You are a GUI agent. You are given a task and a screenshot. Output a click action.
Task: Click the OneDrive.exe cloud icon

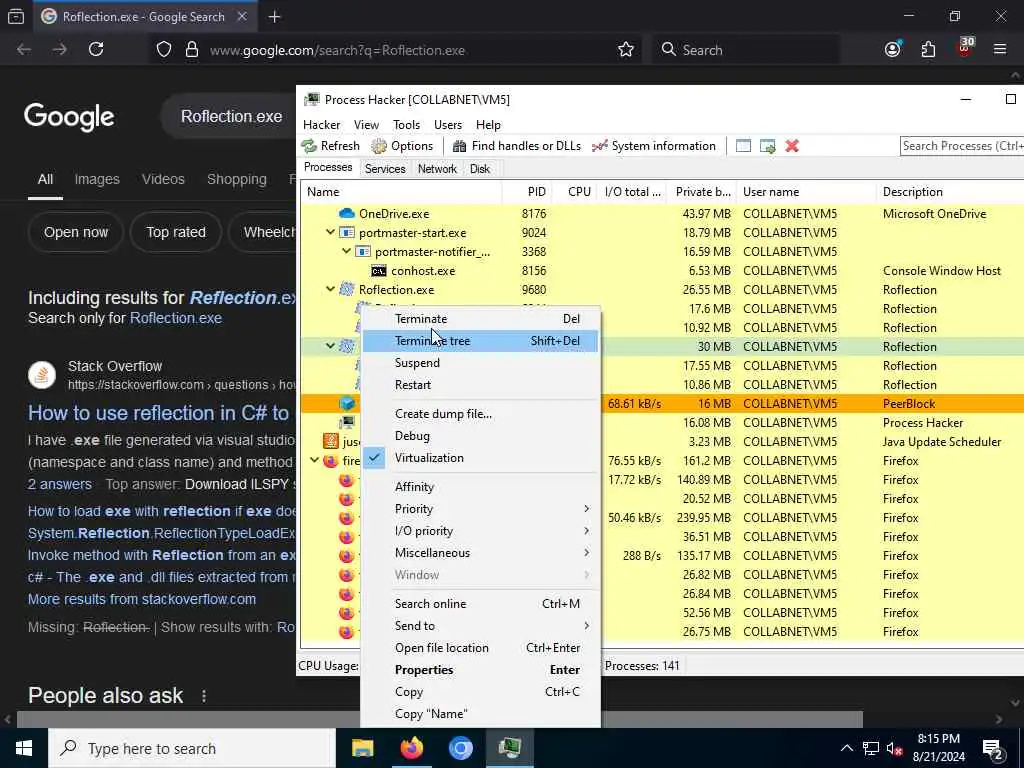tap(347, 214)
